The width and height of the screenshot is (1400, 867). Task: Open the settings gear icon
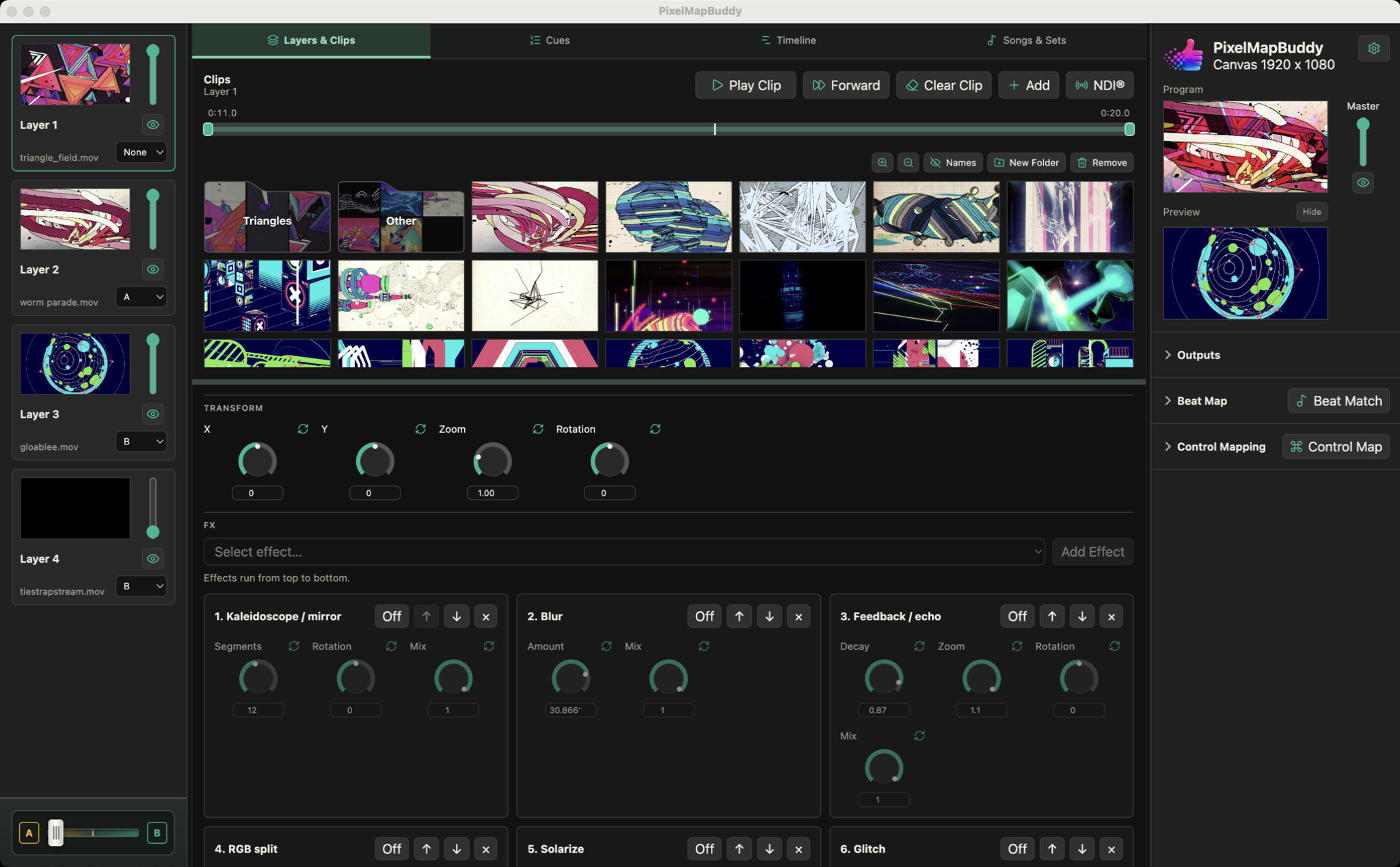coord(1373,49)
